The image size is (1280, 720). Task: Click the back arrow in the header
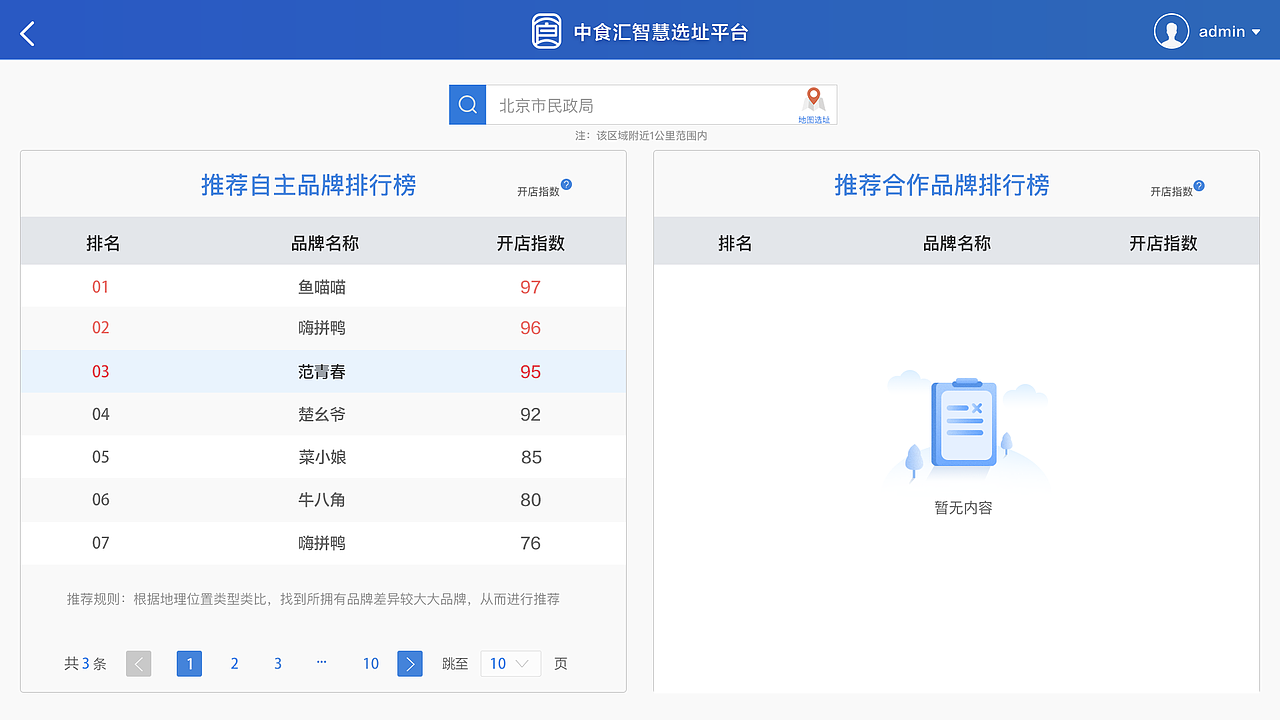pos(26,31)
